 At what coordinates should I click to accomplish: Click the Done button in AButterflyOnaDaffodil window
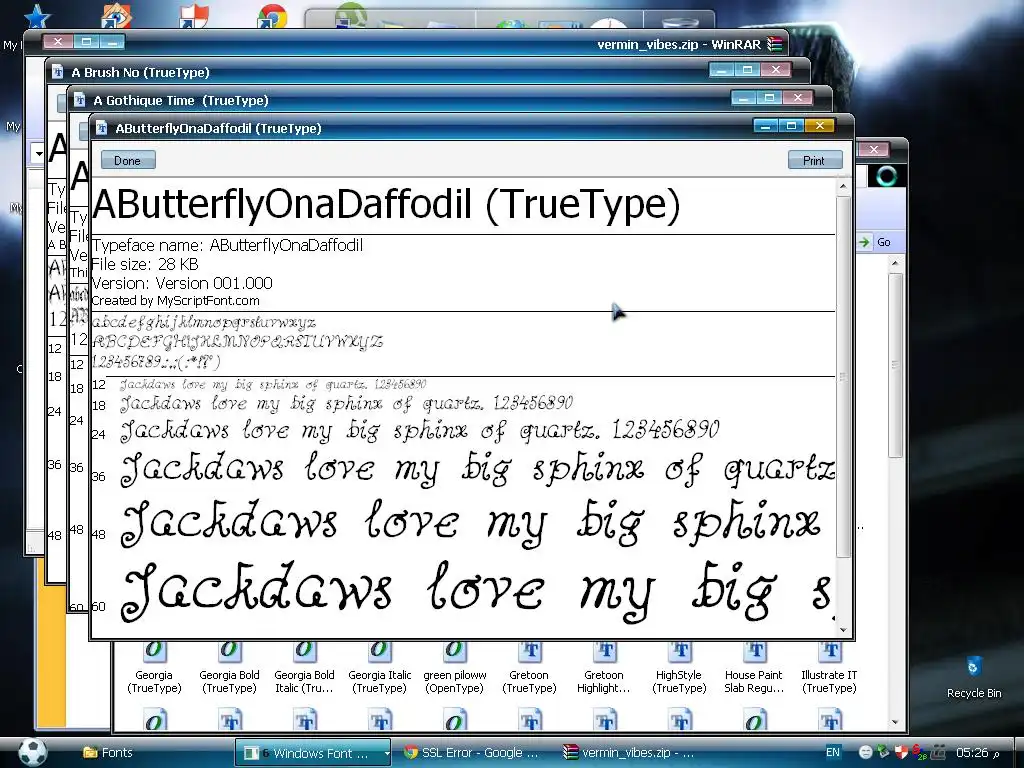click(x=128, y=161)
